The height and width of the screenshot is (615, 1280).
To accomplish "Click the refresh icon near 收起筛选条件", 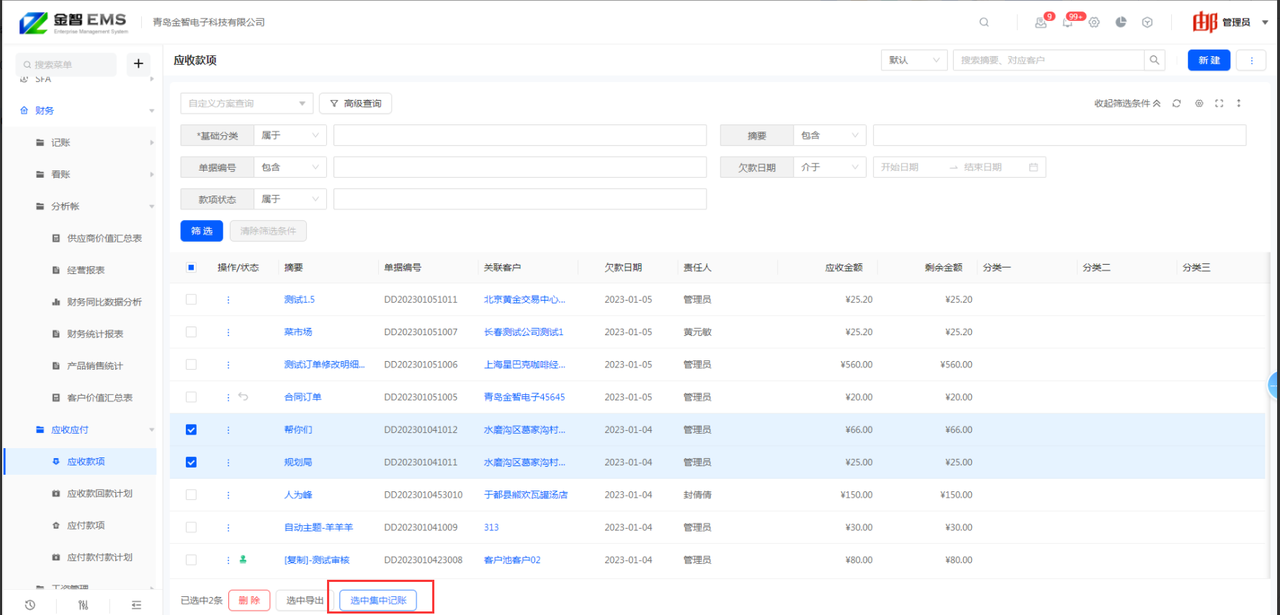I will (1177, 103).
